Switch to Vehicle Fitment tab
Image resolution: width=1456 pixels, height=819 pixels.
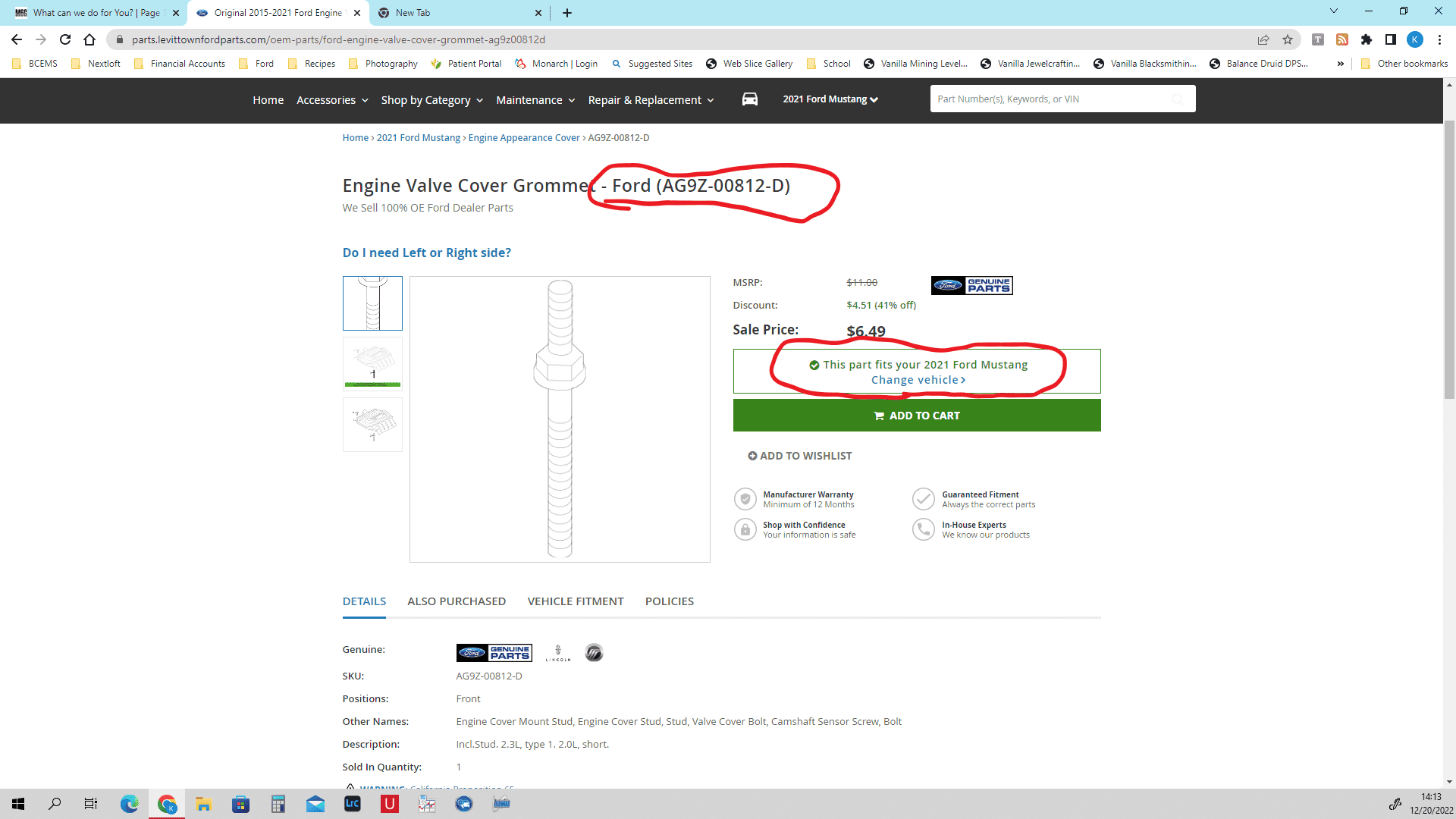576,601
